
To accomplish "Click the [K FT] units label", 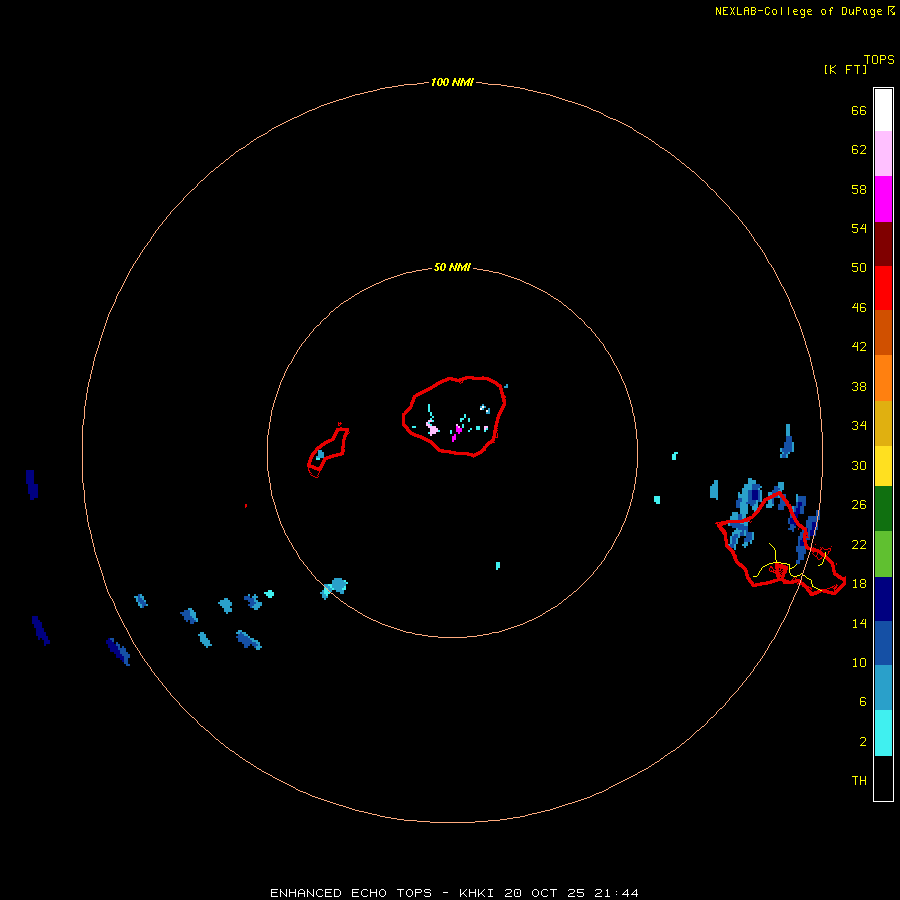I will tap(845, 69).
